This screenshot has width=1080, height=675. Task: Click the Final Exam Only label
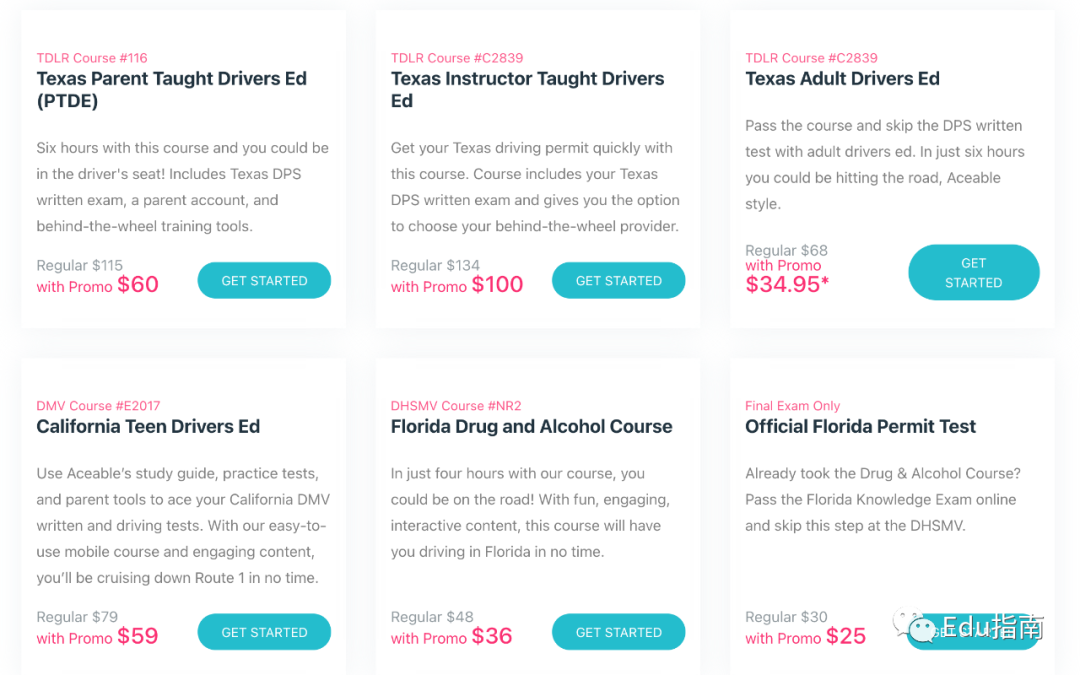pos(792,406)
